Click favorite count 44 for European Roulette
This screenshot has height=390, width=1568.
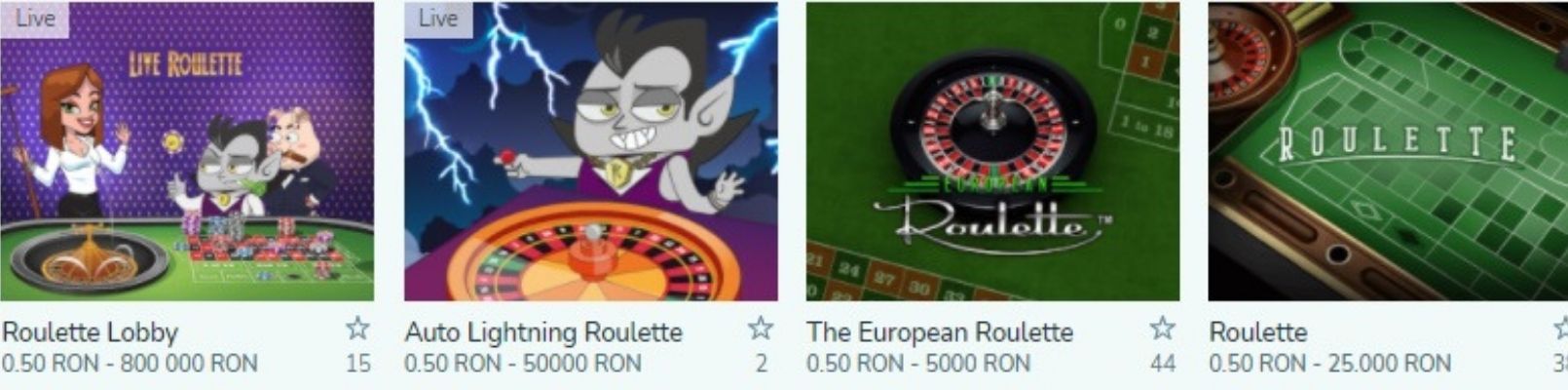click(x=1163, y=364)
